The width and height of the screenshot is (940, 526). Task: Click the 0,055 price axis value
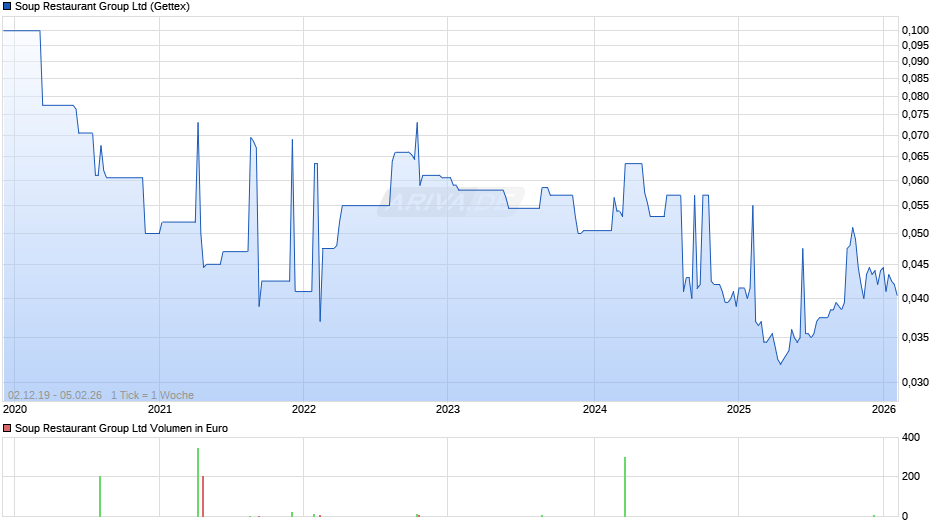point(915,205)
